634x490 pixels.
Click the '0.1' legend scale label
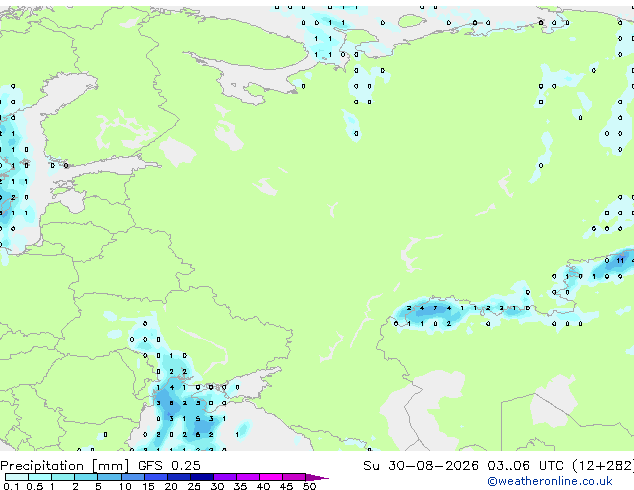click(x=11, y=486)
